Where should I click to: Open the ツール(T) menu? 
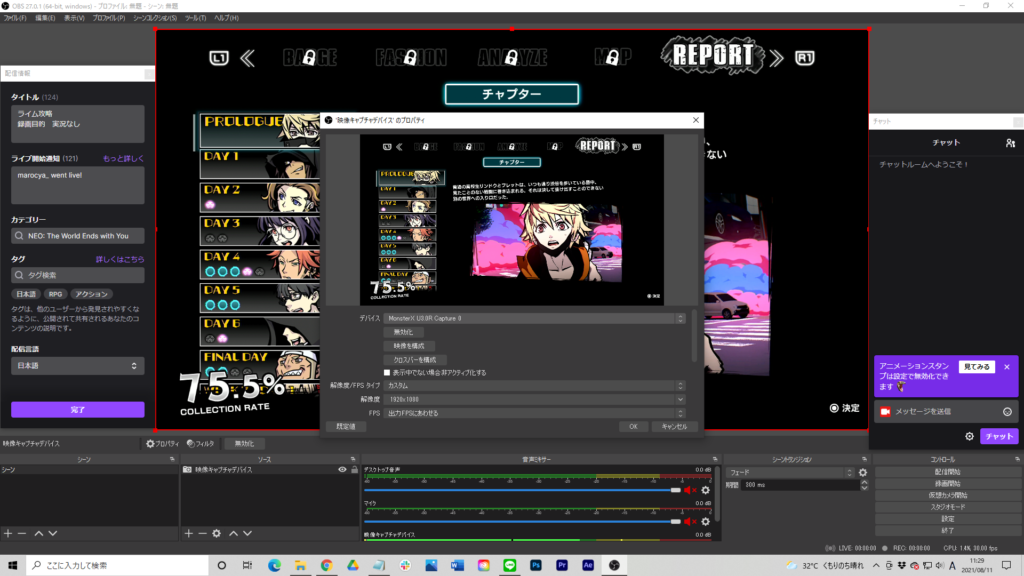tap(195, 18)
